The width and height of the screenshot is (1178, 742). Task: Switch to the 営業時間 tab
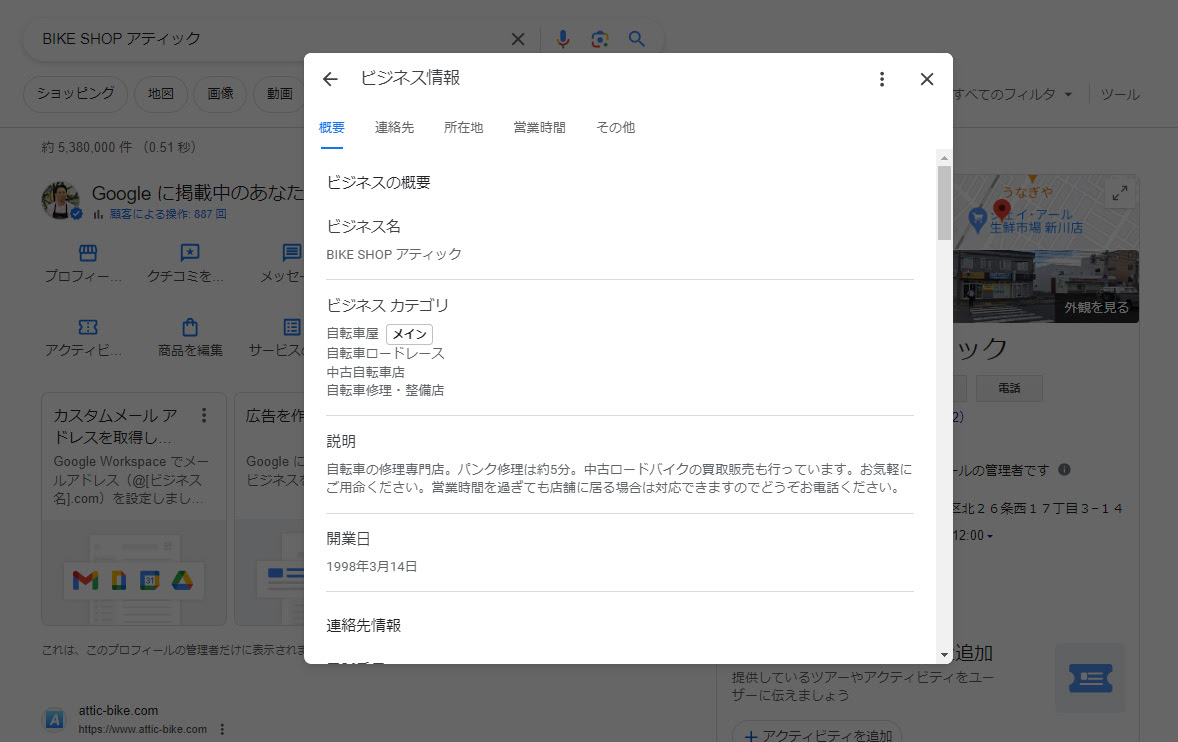(x=539, y=127)
